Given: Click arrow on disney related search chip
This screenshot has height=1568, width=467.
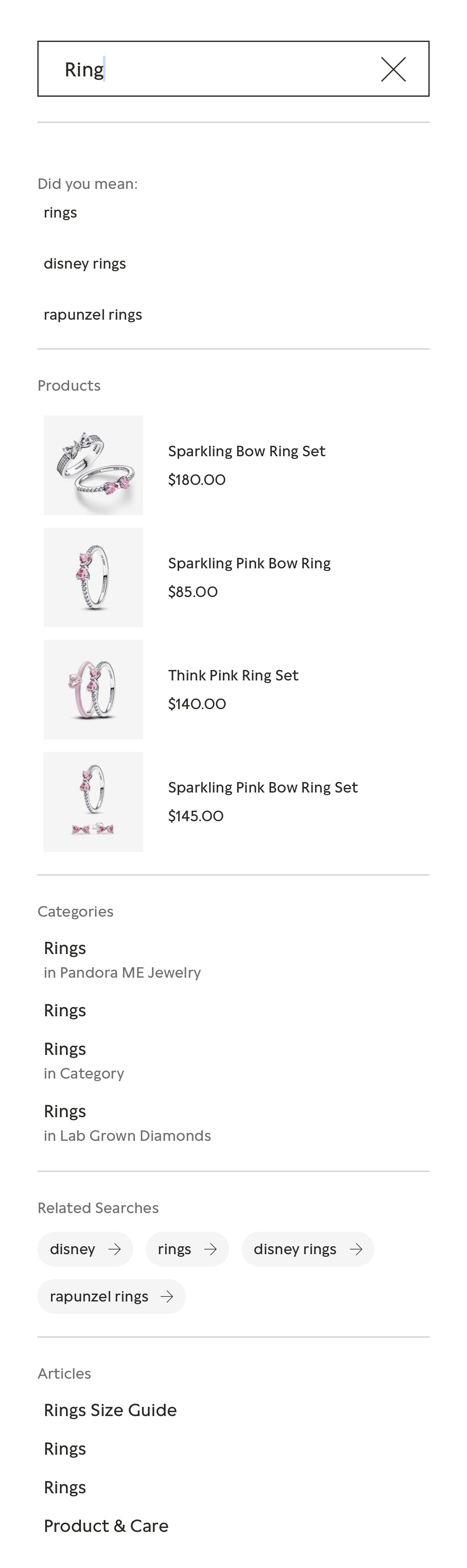Looking at the screenshot, I should click(x=114, y=1249).
